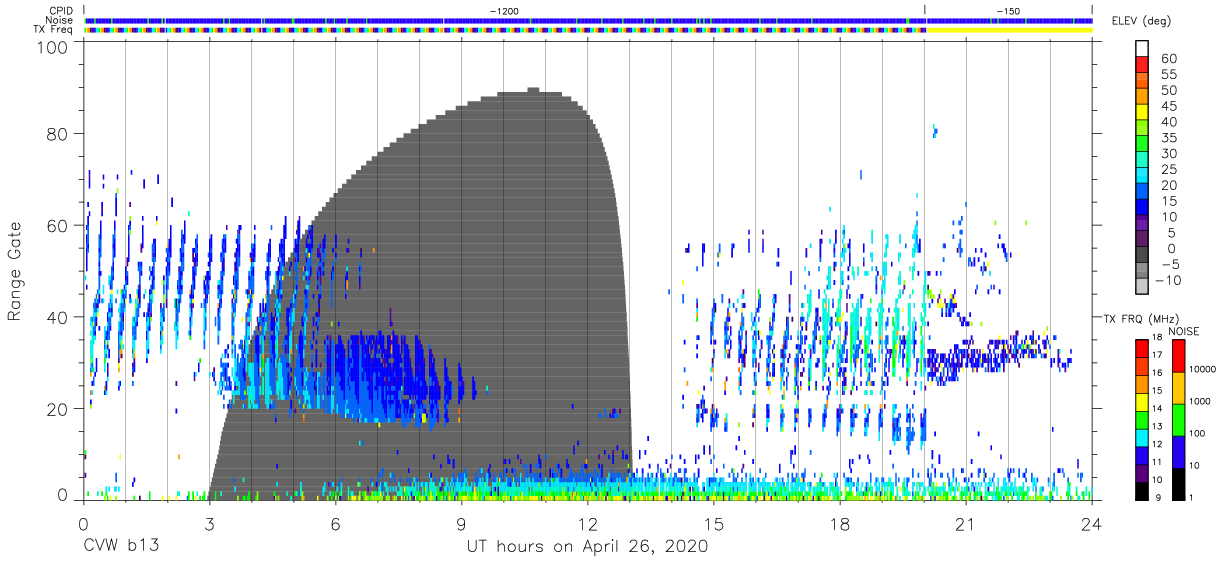This screenshot has height=567, width=1228.
Task: Click the 9 tick on the UT hours axis
Action: click(x=461, y=523)
